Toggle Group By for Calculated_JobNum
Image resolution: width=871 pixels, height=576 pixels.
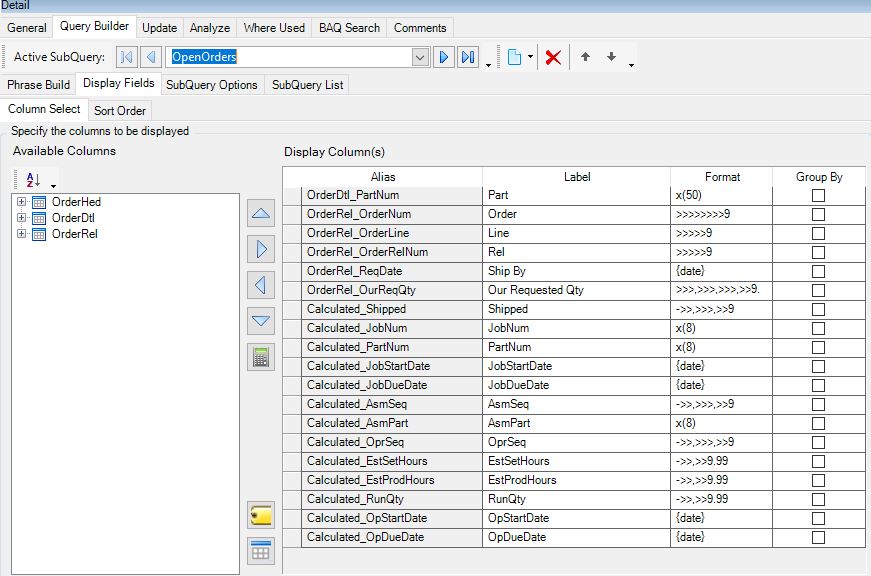click(x=818, y=328)
